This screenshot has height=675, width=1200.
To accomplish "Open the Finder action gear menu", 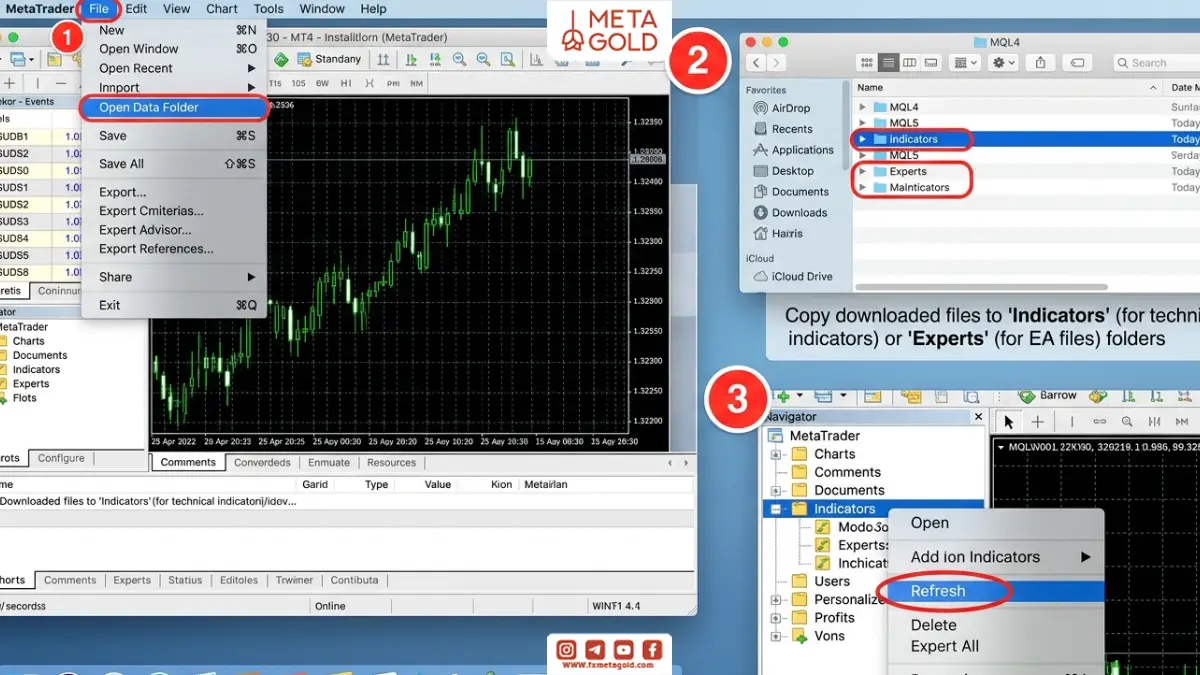I will pyautogui.click(x=1002, y=62).
